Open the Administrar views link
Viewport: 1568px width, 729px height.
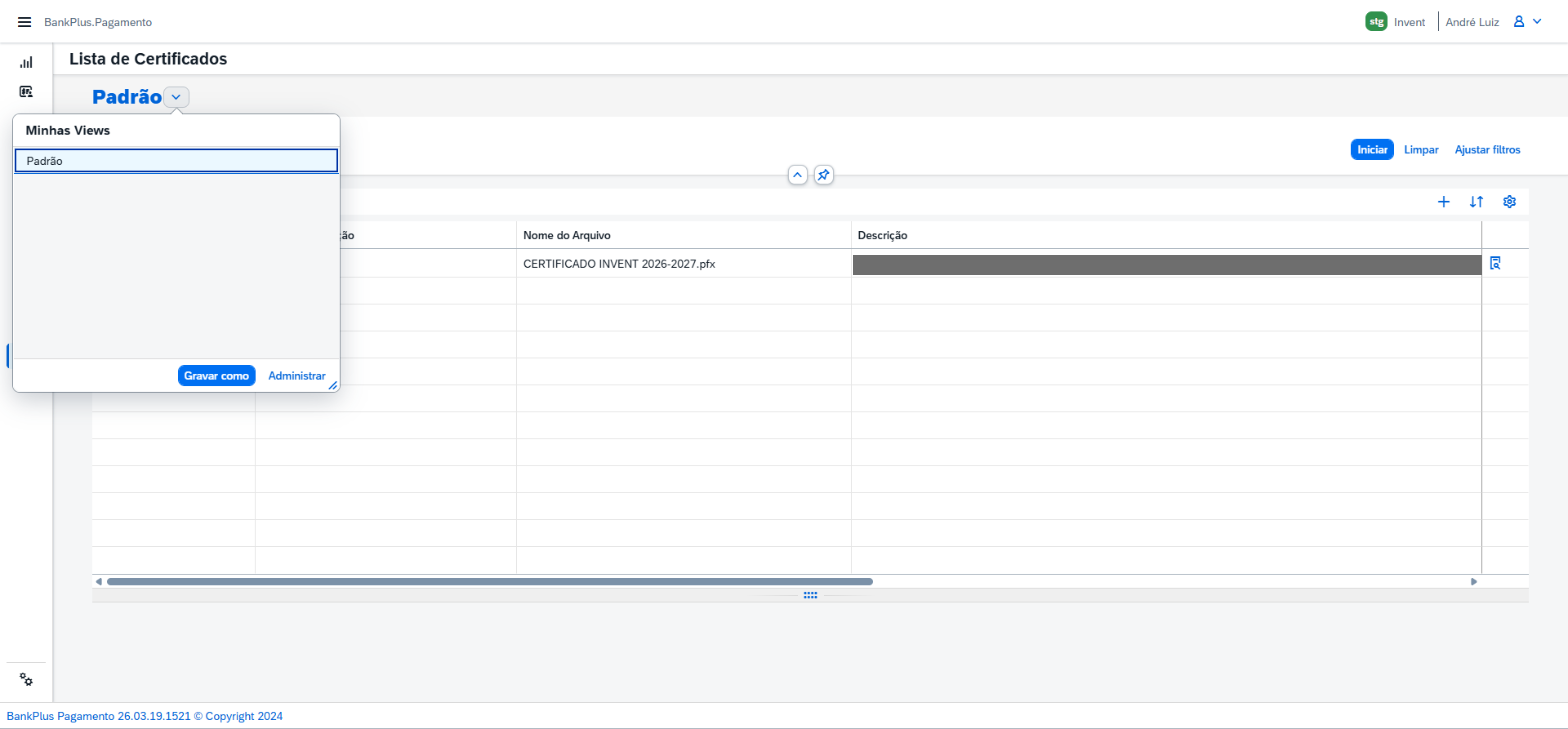click(x=297, y=375)
